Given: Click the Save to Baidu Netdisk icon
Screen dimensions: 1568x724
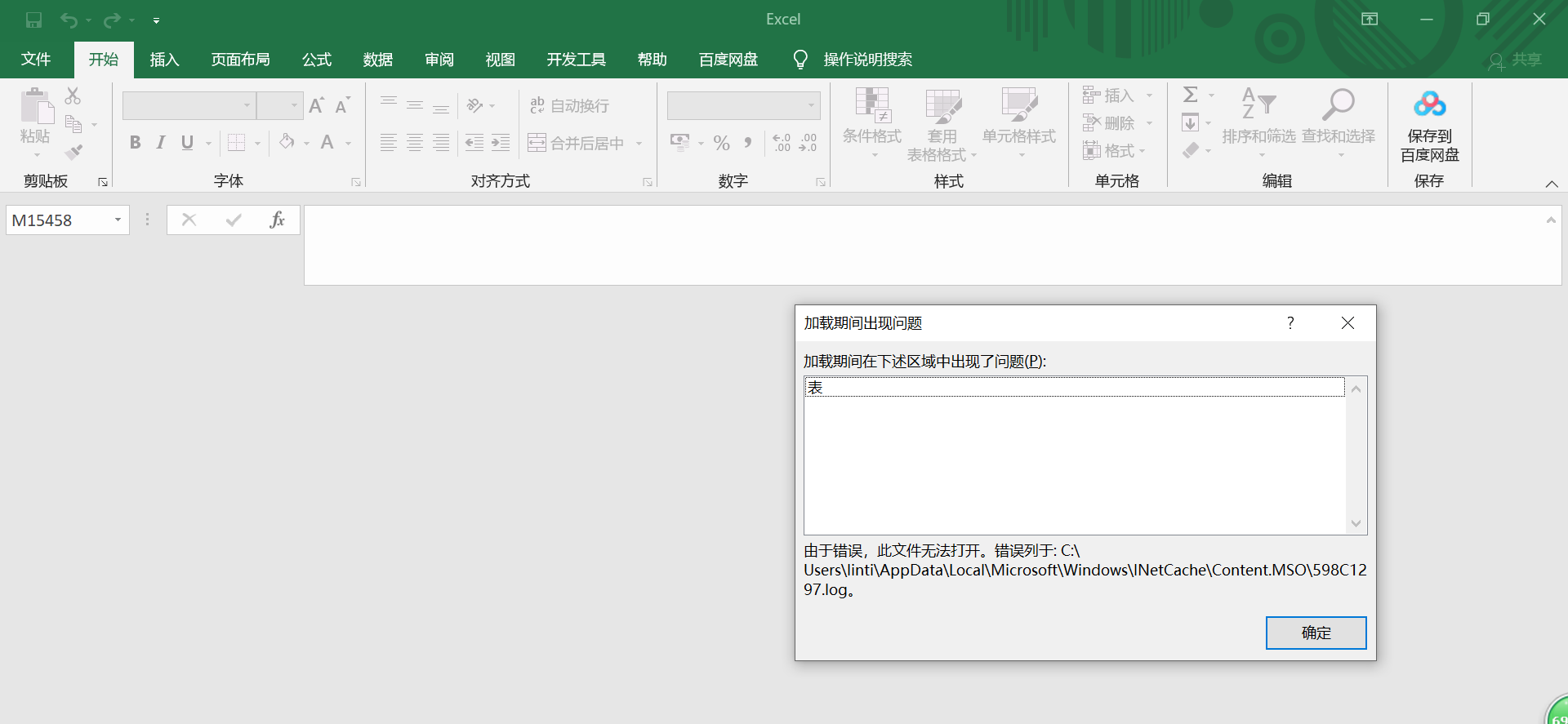Looking at the screenshot, I should (1429, 105).
